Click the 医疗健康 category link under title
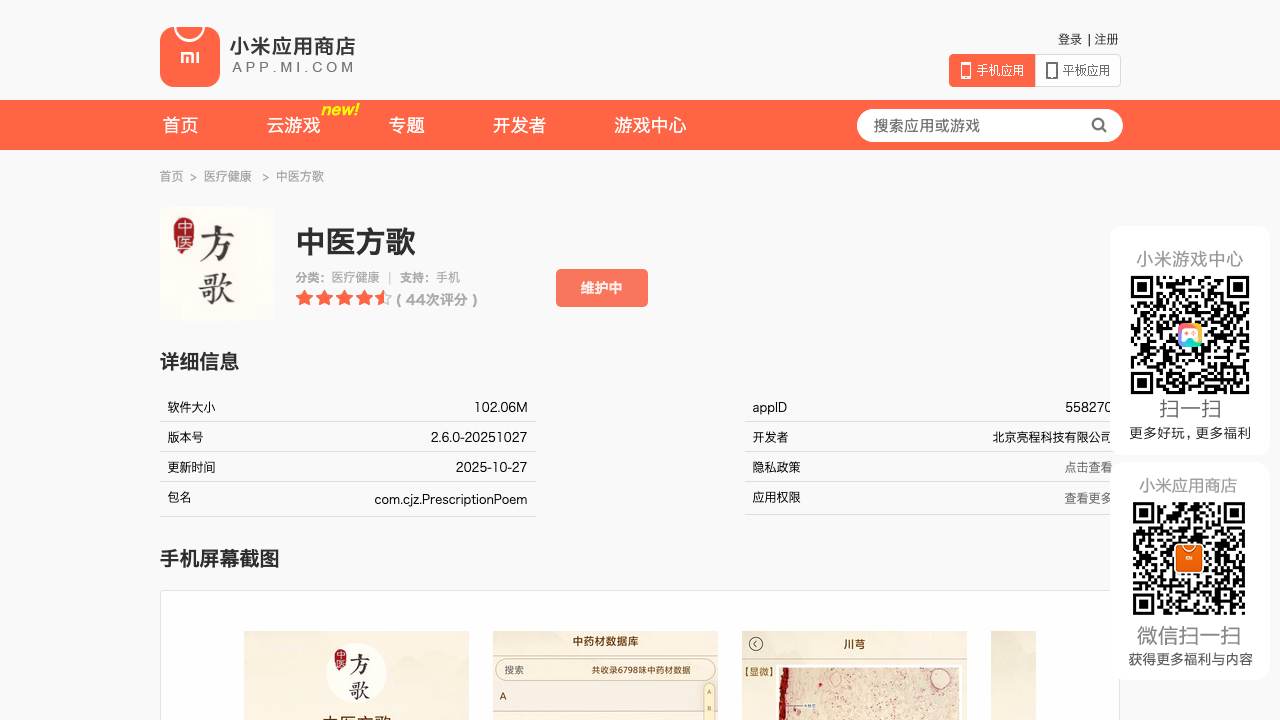 356,277
